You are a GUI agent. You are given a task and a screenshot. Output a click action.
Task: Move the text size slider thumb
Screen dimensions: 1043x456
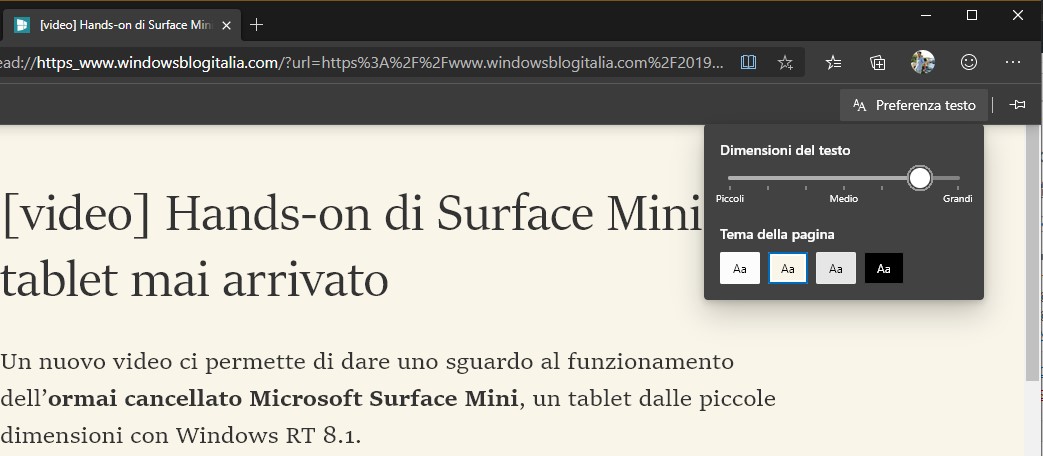(920, 178)
